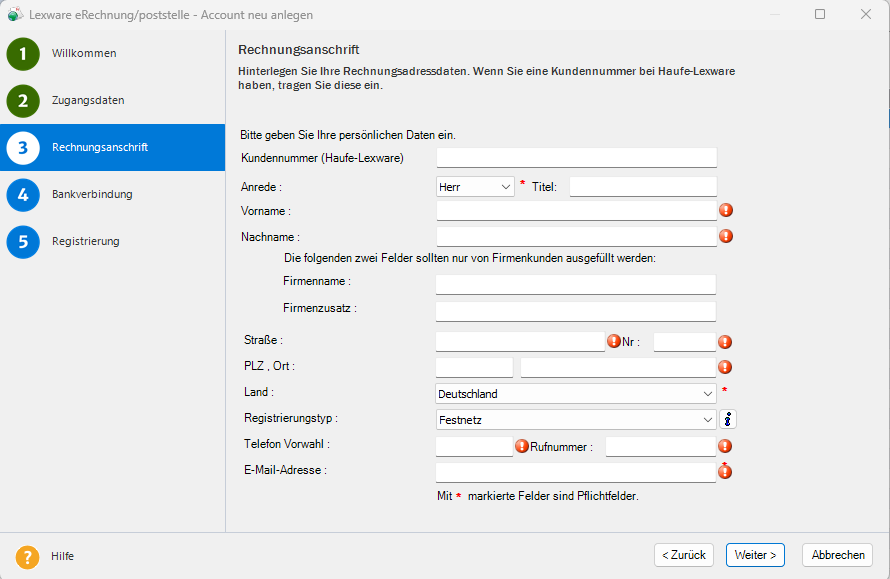
Task: Open the Hilfe link text
Action: tap(62, 556)
